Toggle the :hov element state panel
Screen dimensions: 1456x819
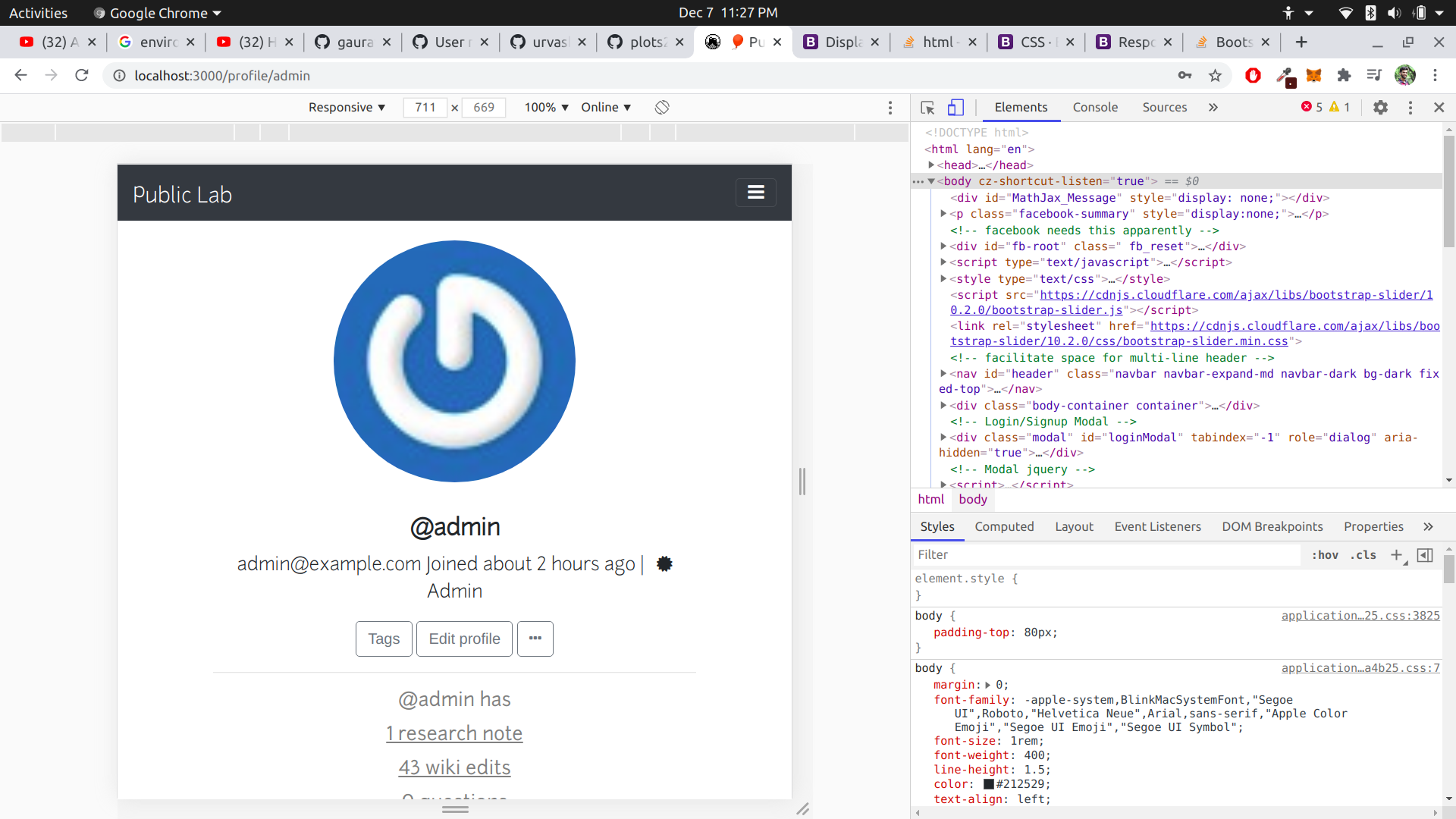[1325, 555]
